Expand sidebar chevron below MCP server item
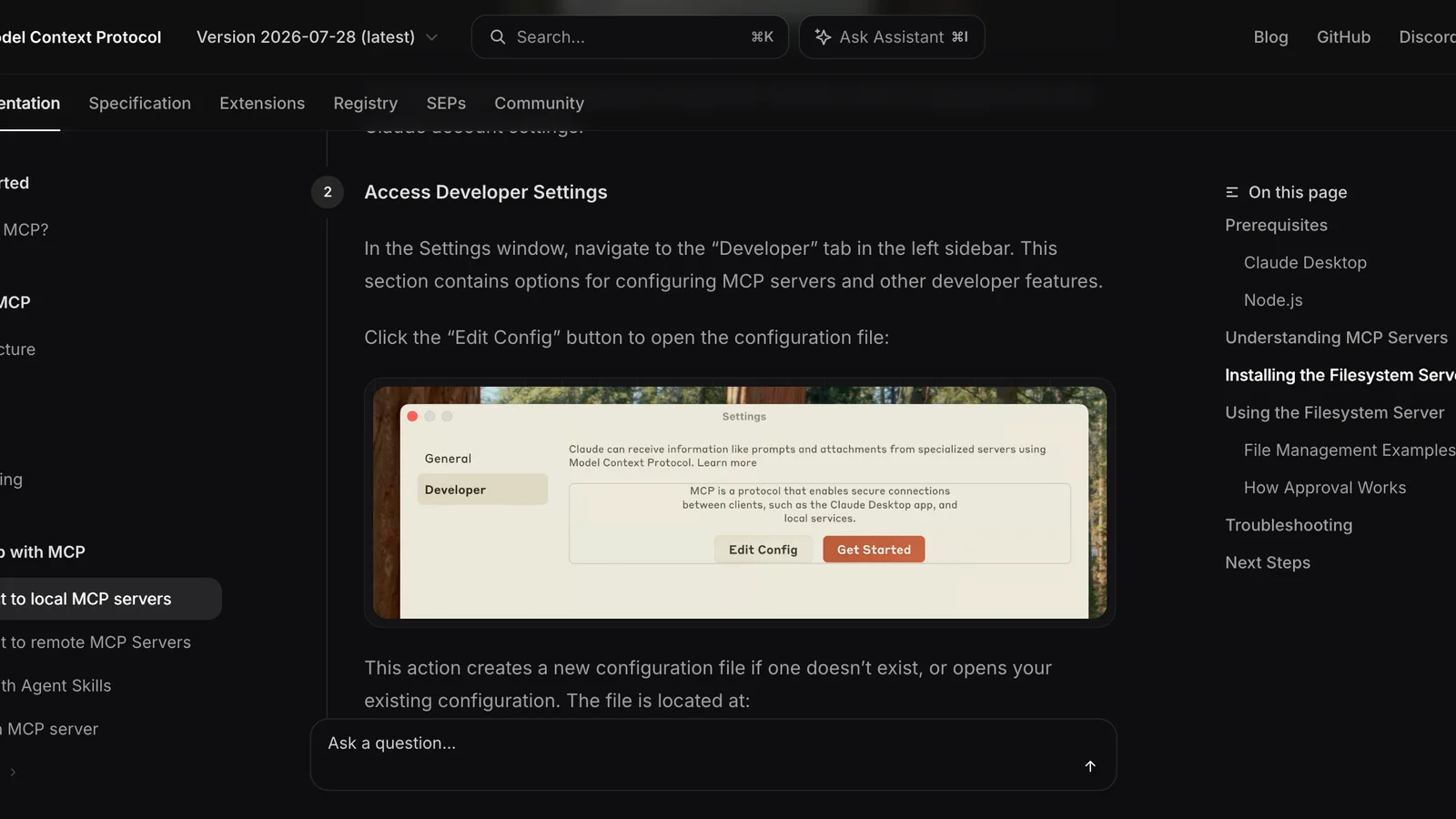 [13, 772]
